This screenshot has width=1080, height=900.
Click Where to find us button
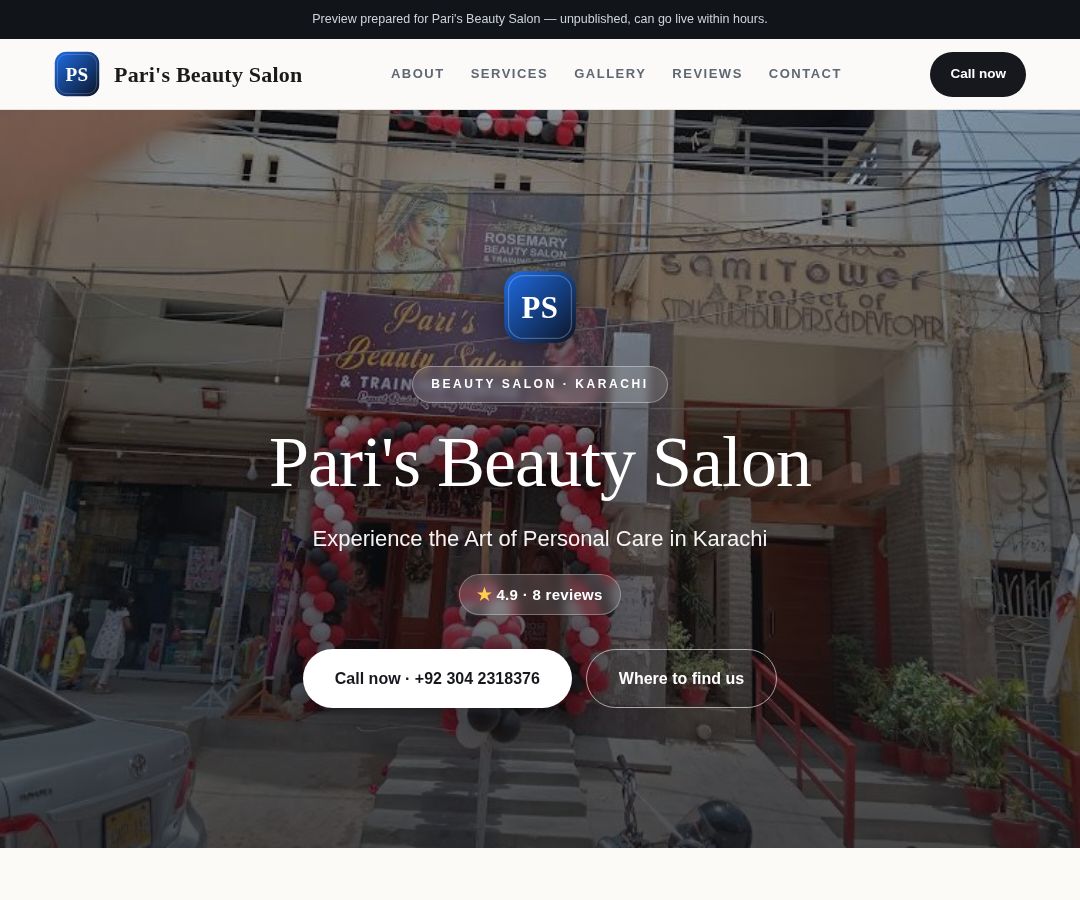(681, 678)
